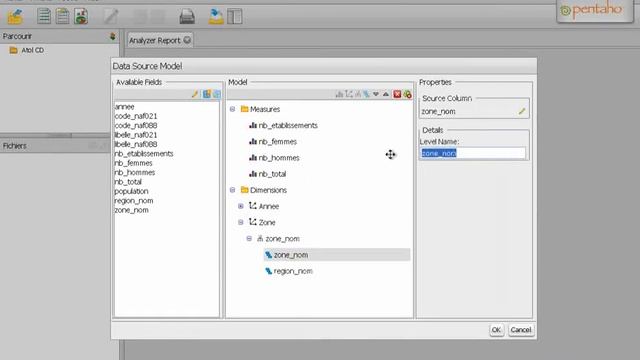The width and height of the screenshot is (640, 360).
Task: Select nb_total in Available Fields
Action: 128,182
